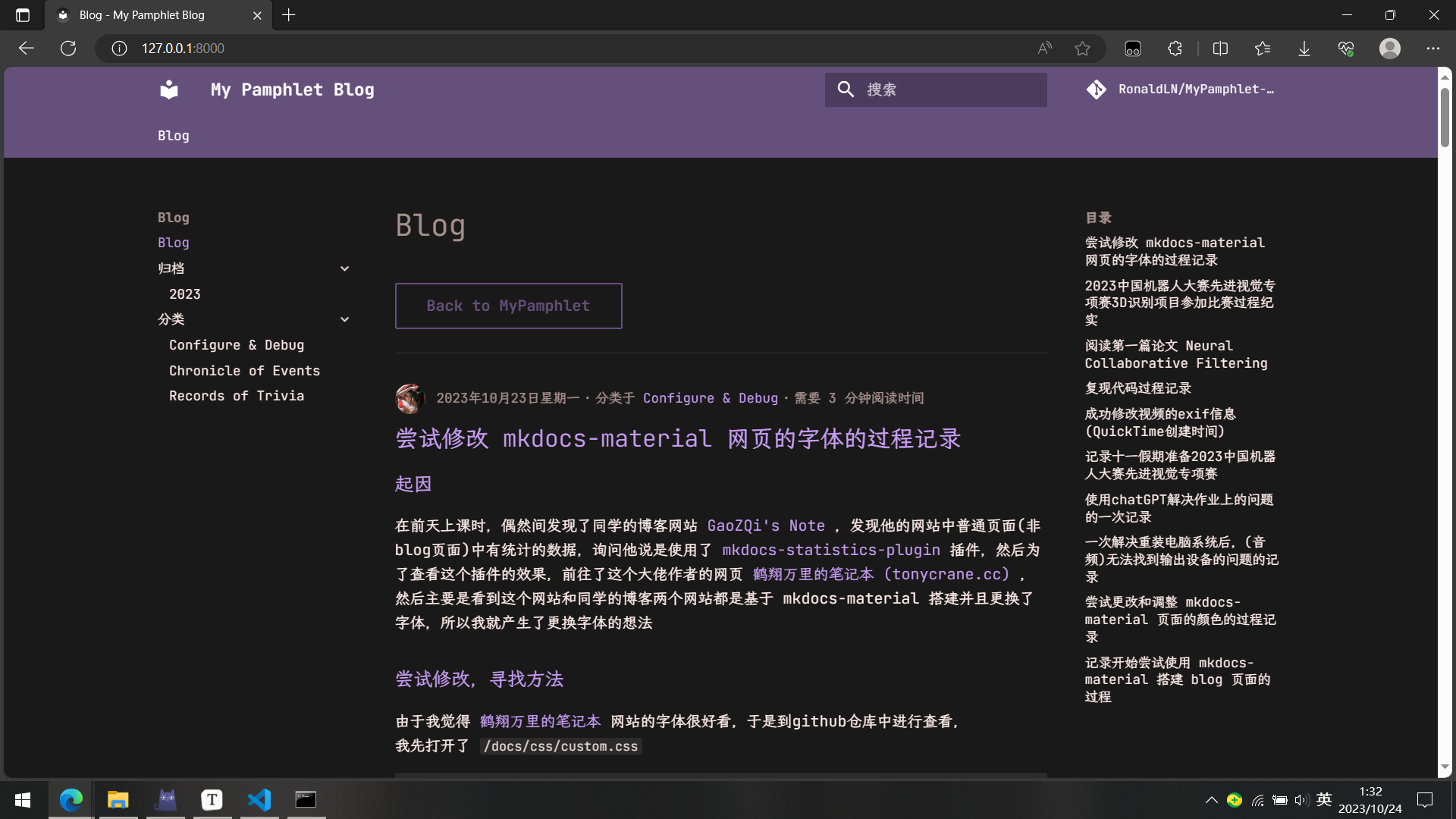Click the favorite star icon in the address bar
The width and height of the screenshot is (1456, 819).
pyautogui.click(x=1082, y=49)
